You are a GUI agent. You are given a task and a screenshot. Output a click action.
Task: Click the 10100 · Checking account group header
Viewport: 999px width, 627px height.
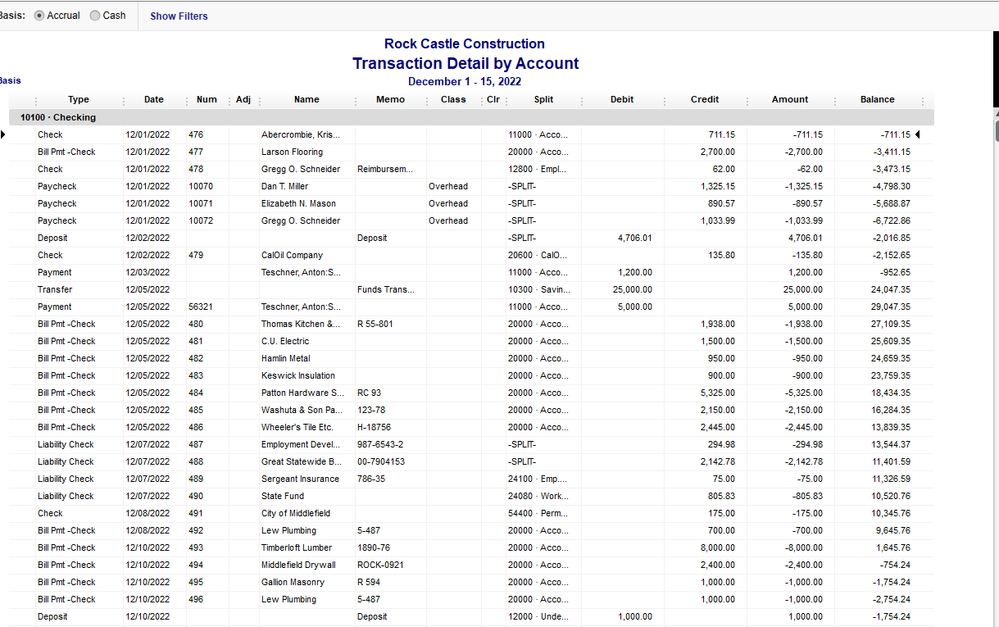[x=58, y=117]
